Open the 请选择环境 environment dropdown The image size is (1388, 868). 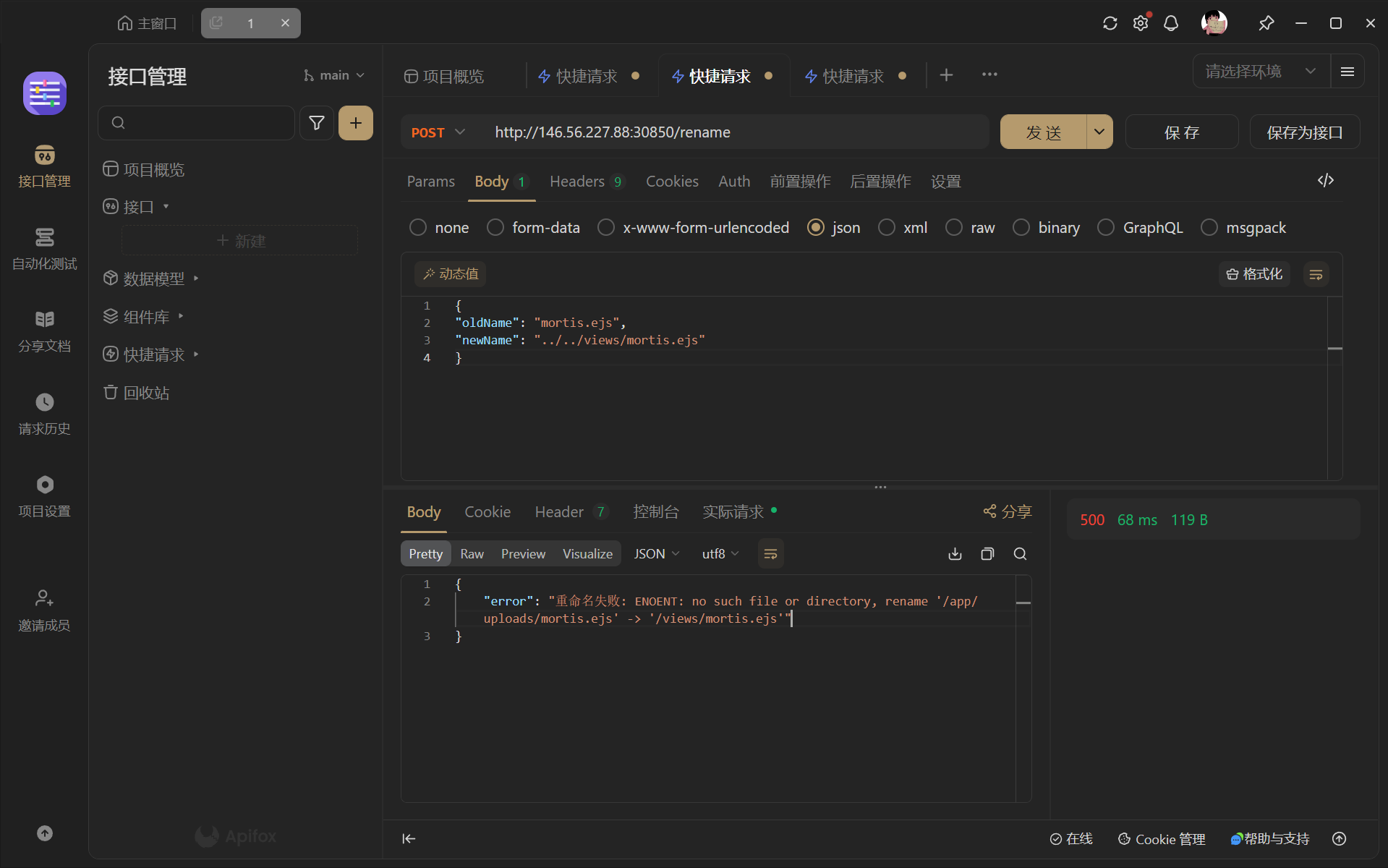[1261, 71]
